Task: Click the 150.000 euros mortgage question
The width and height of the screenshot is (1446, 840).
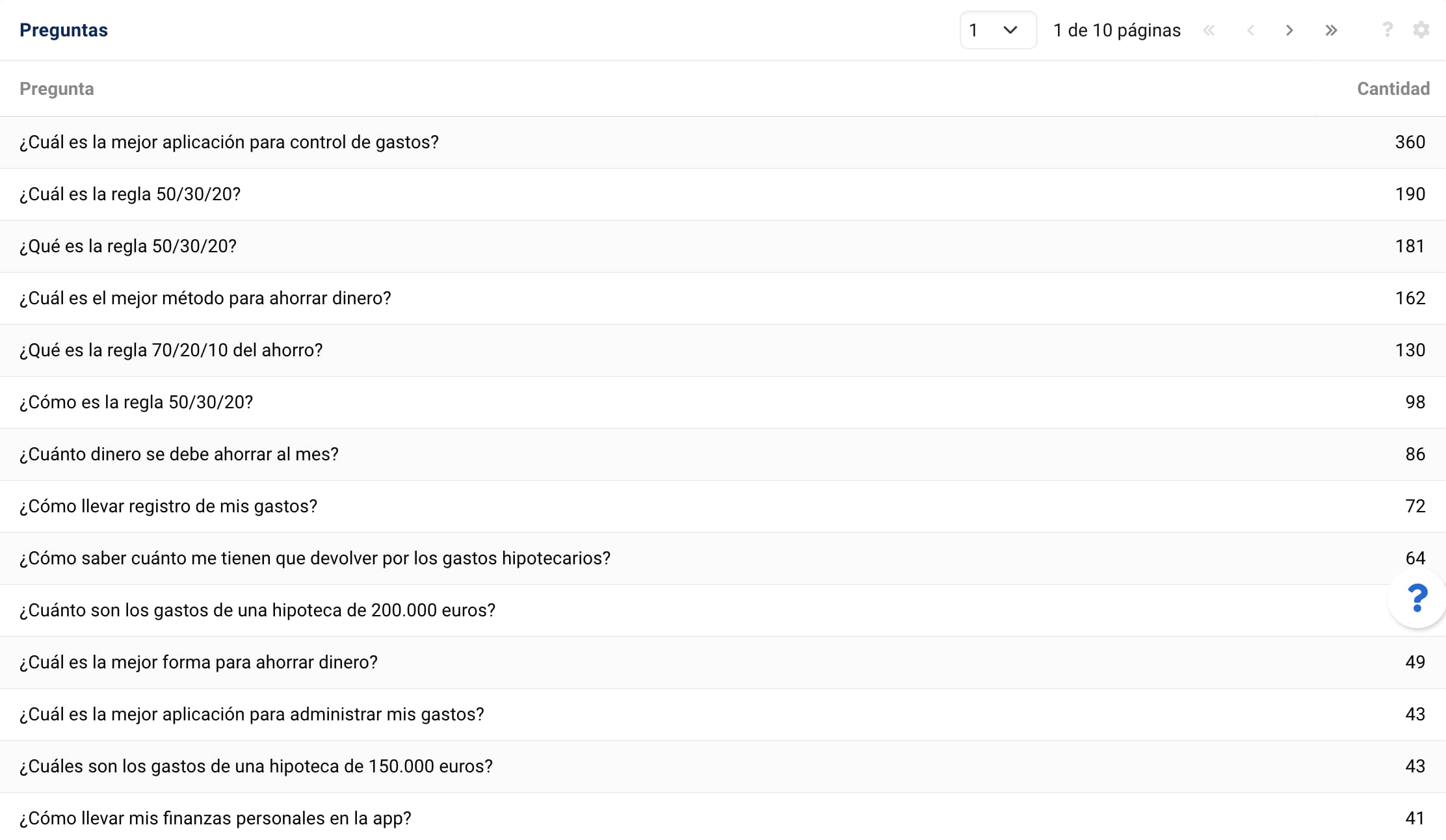Action: (256, 767)
